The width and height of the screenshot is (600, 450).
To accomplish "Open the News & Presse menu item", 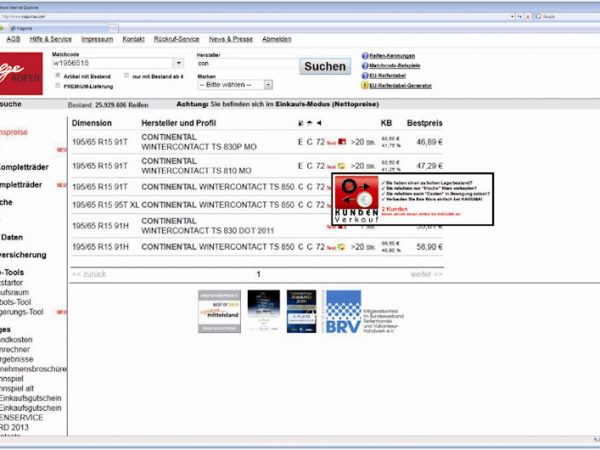I will pyautogui.click(x=231, y=39).
